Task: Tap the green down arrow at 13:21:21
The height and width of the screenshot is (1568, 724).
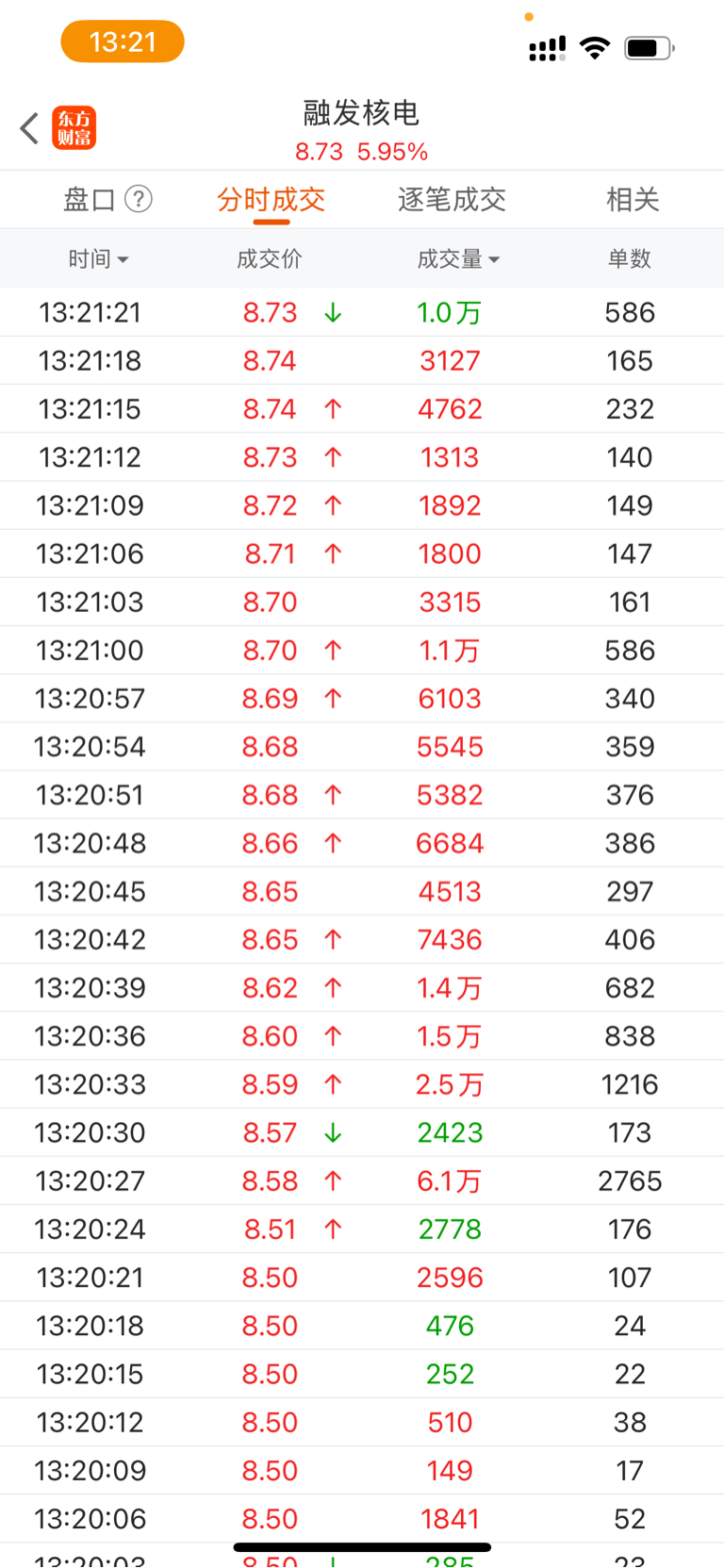Action: pos(333,313)
